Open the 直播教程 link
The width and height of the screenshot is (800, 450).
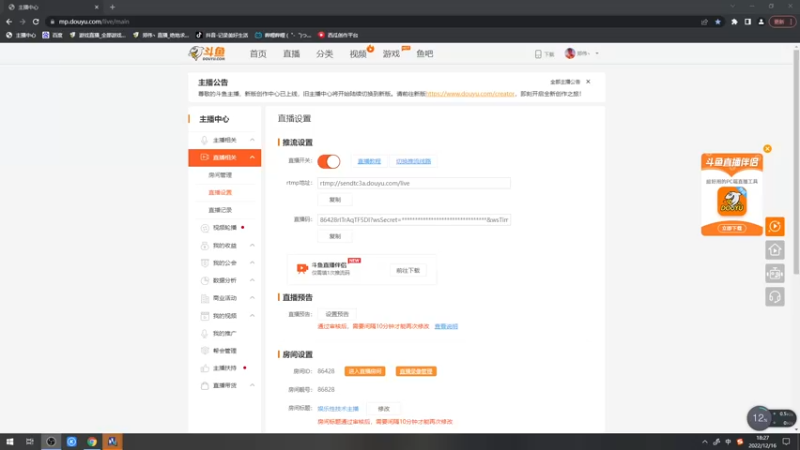coord(369,161)
